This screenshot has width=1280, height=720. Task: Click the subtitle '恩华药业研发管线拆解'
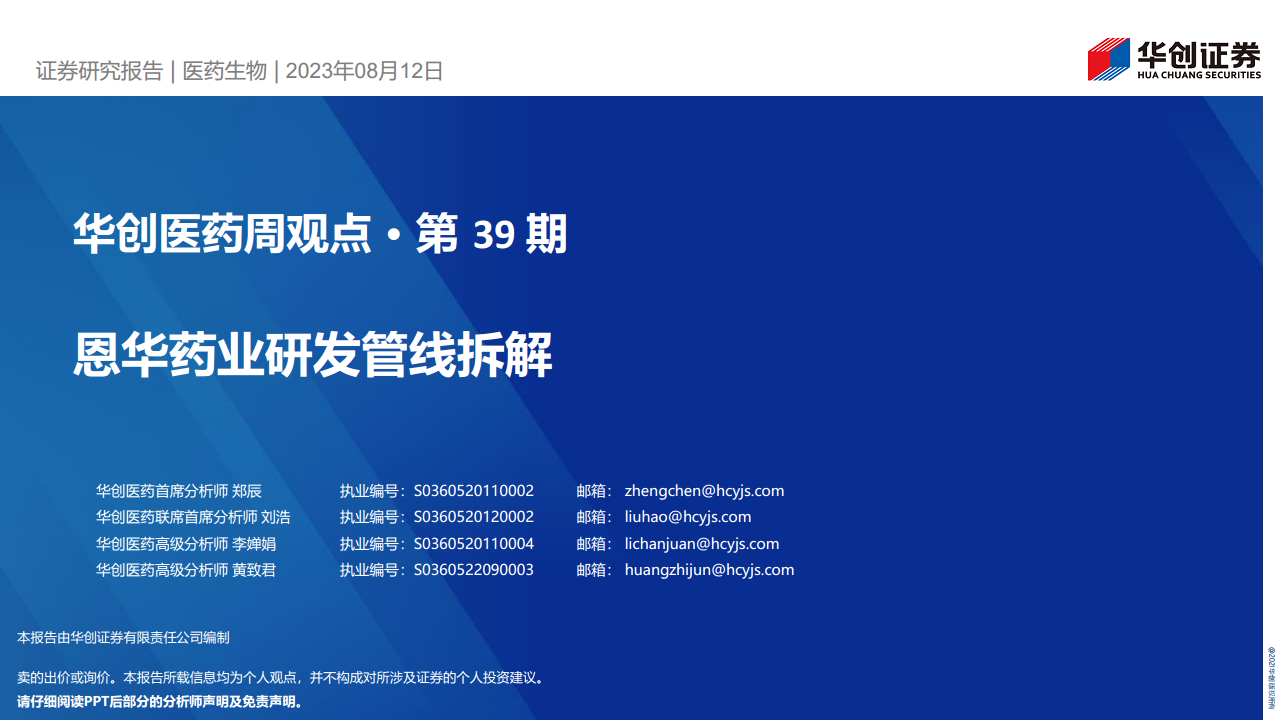[x=313, y=356]
